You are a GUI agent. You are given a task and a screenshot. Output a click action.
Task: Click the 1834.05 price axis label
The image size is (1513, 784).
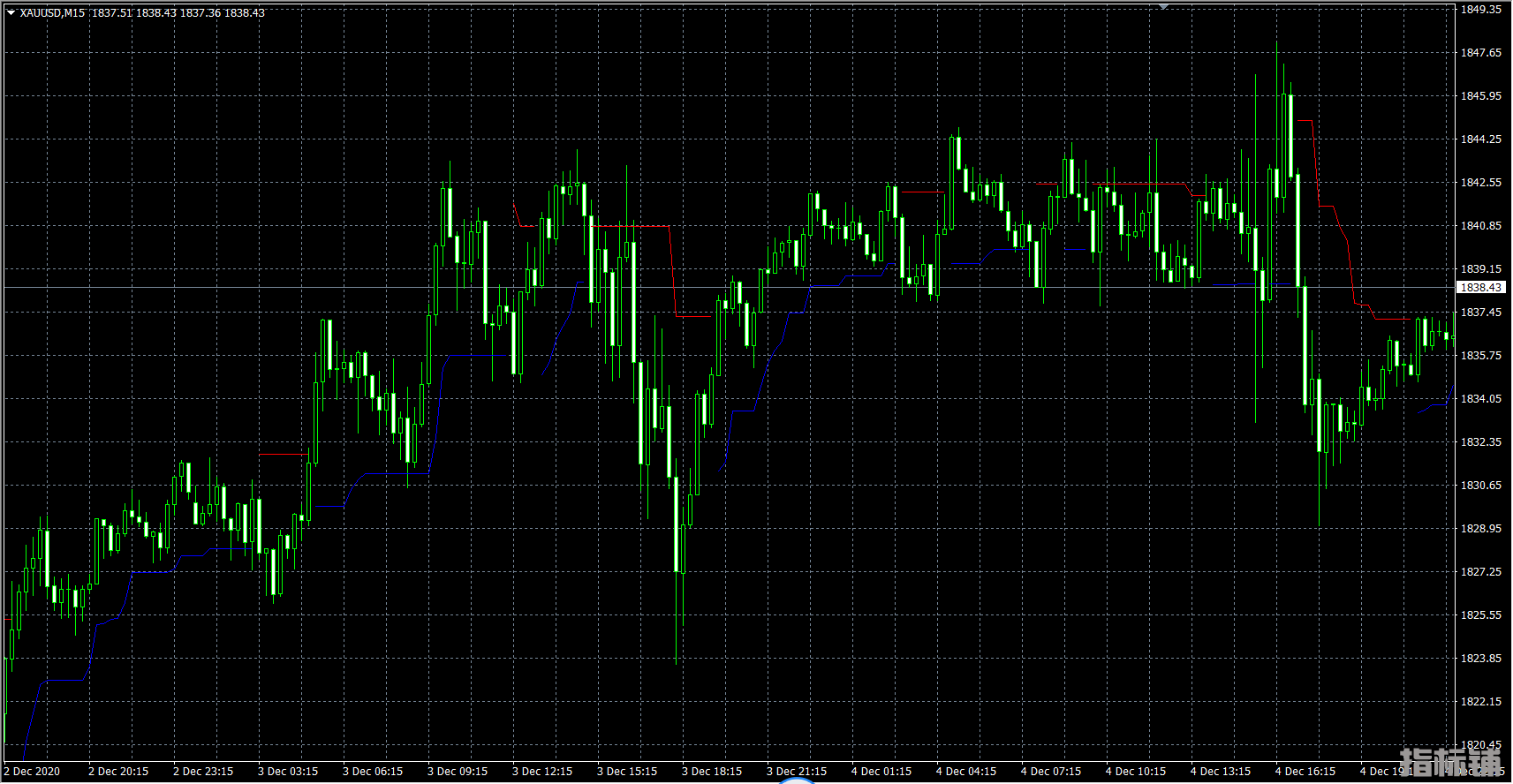[1480, 399]
